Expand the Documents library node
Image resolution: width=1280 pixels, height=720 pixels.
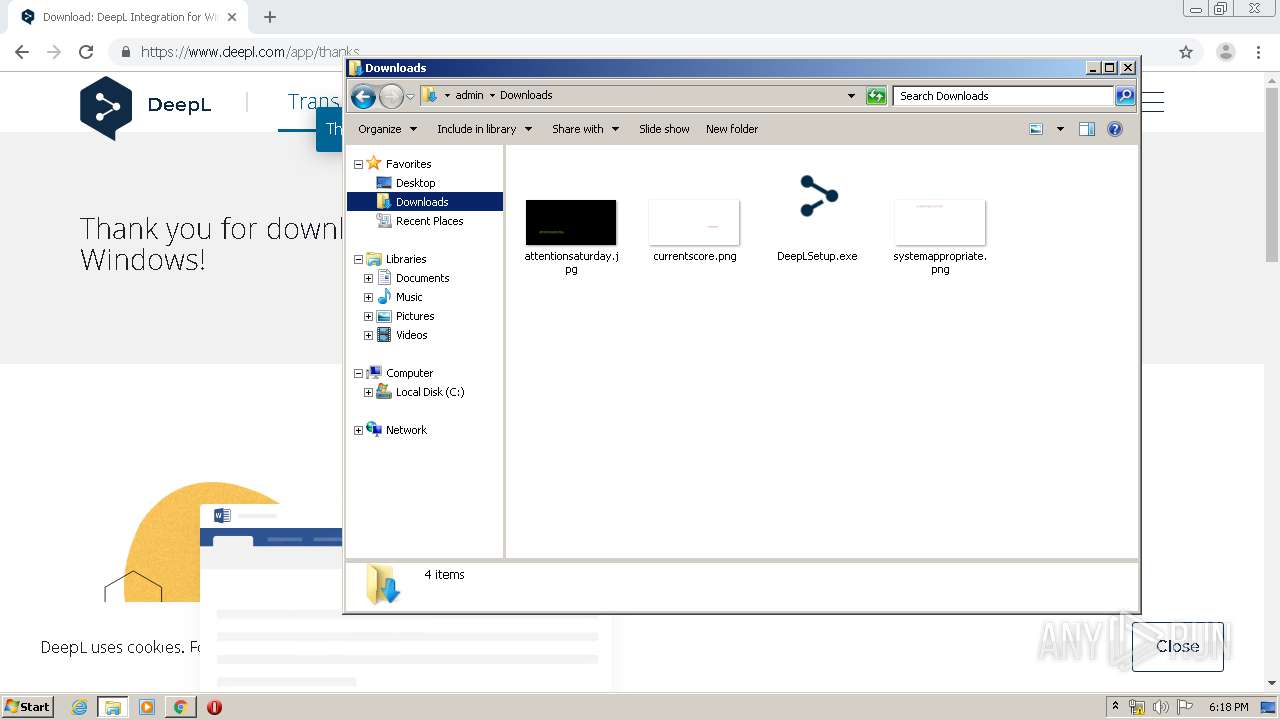(x=368, y=278)
